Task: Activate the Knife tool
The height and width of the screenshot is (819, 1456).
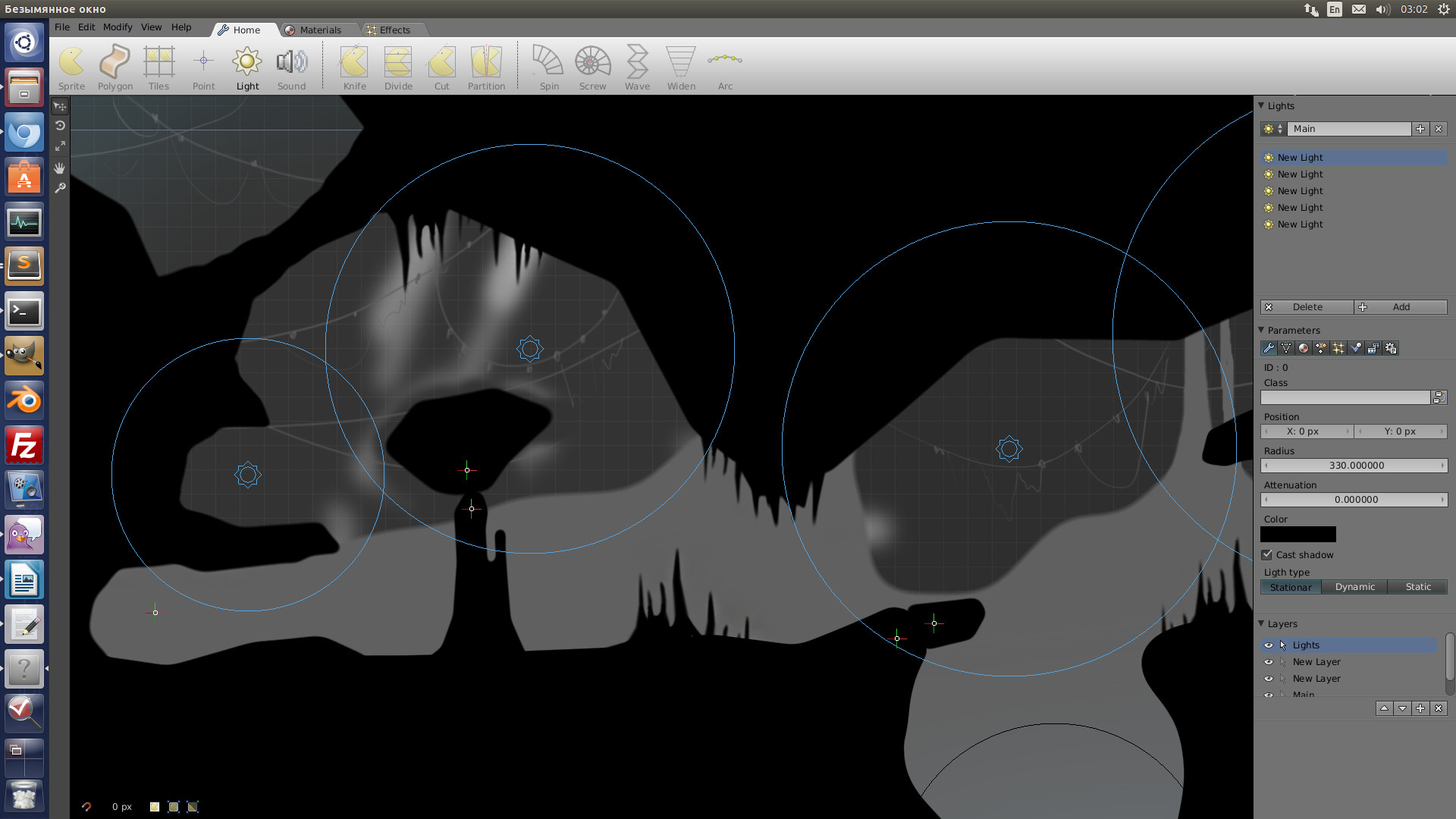Action: (354, 67)
